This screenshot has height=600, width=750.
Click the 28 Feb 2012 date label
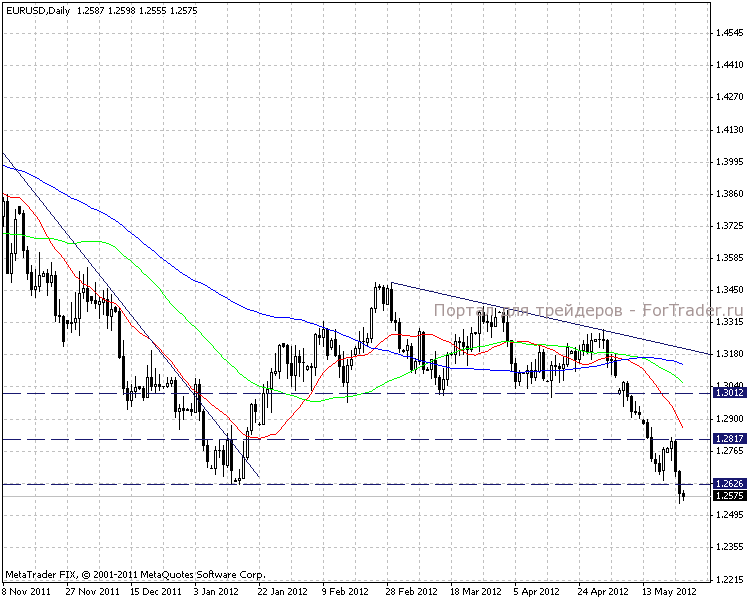pos(412,592)
